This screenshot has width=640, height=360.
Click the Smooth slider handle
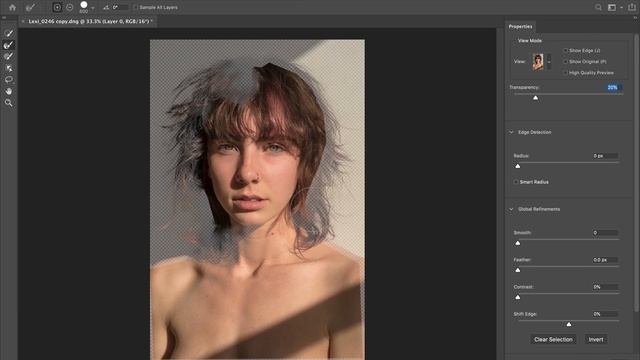tap(518, 243)
